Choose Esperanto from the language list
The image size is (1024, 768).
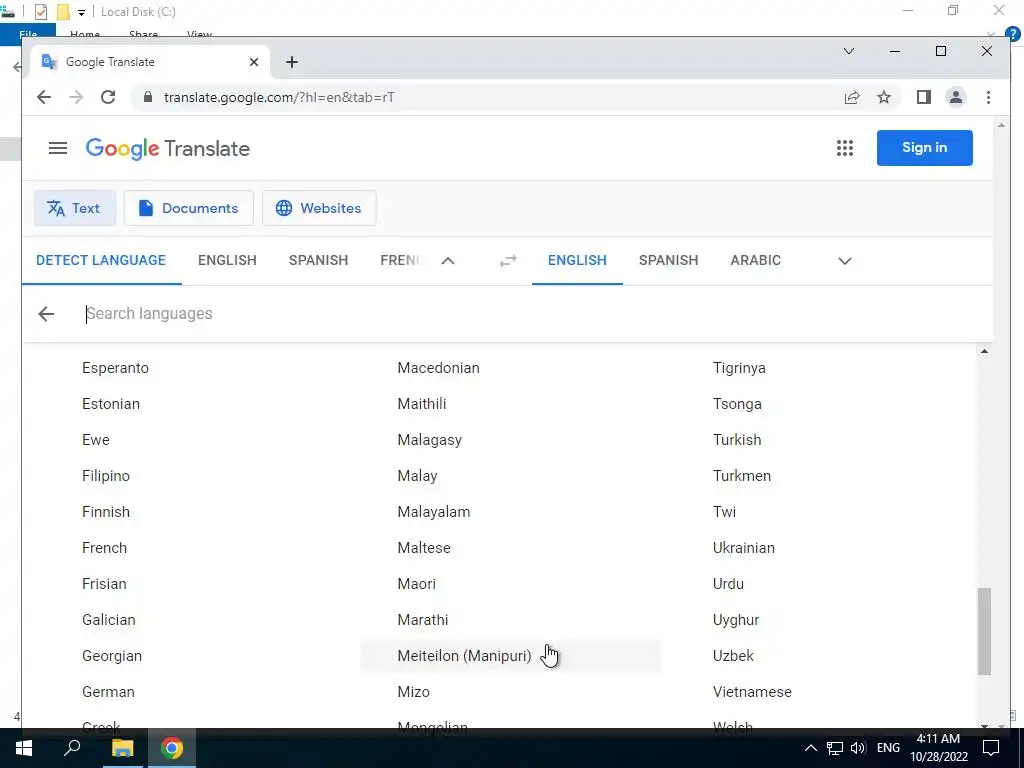pos(116,368)
